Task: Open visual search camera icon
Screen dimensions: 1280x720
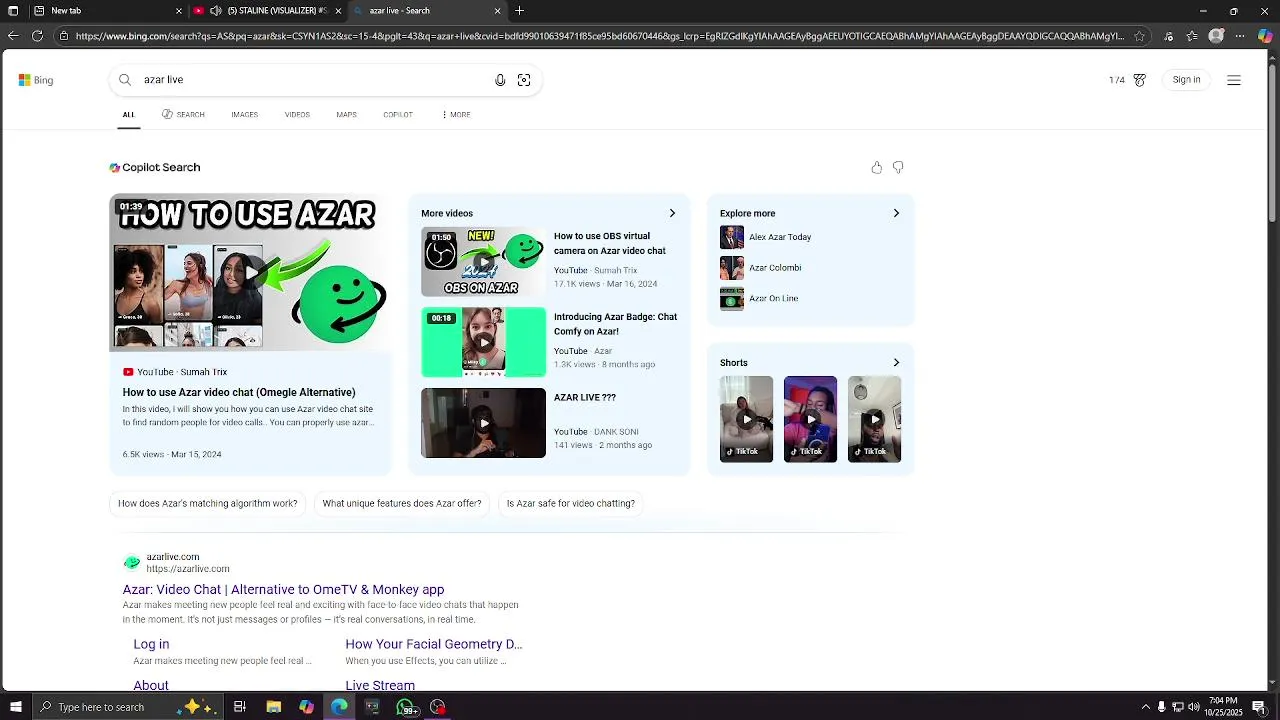Action: pyautogui.click(x=524, y=80)
